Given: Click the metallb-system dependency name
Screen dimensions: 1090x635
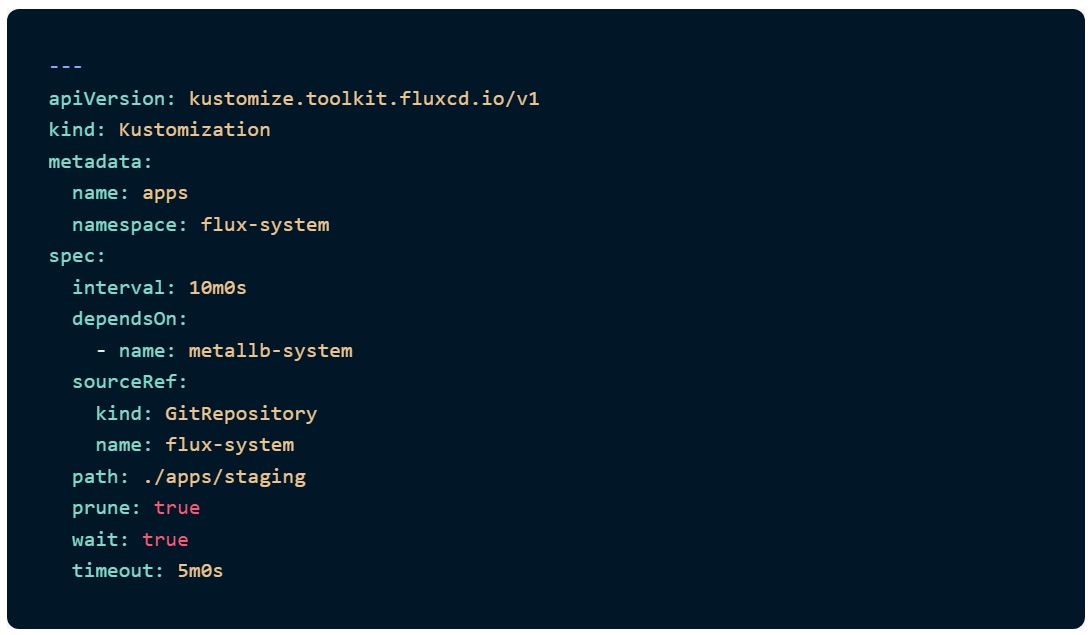Looking at the screenshot, I should [x=270, y=350].
